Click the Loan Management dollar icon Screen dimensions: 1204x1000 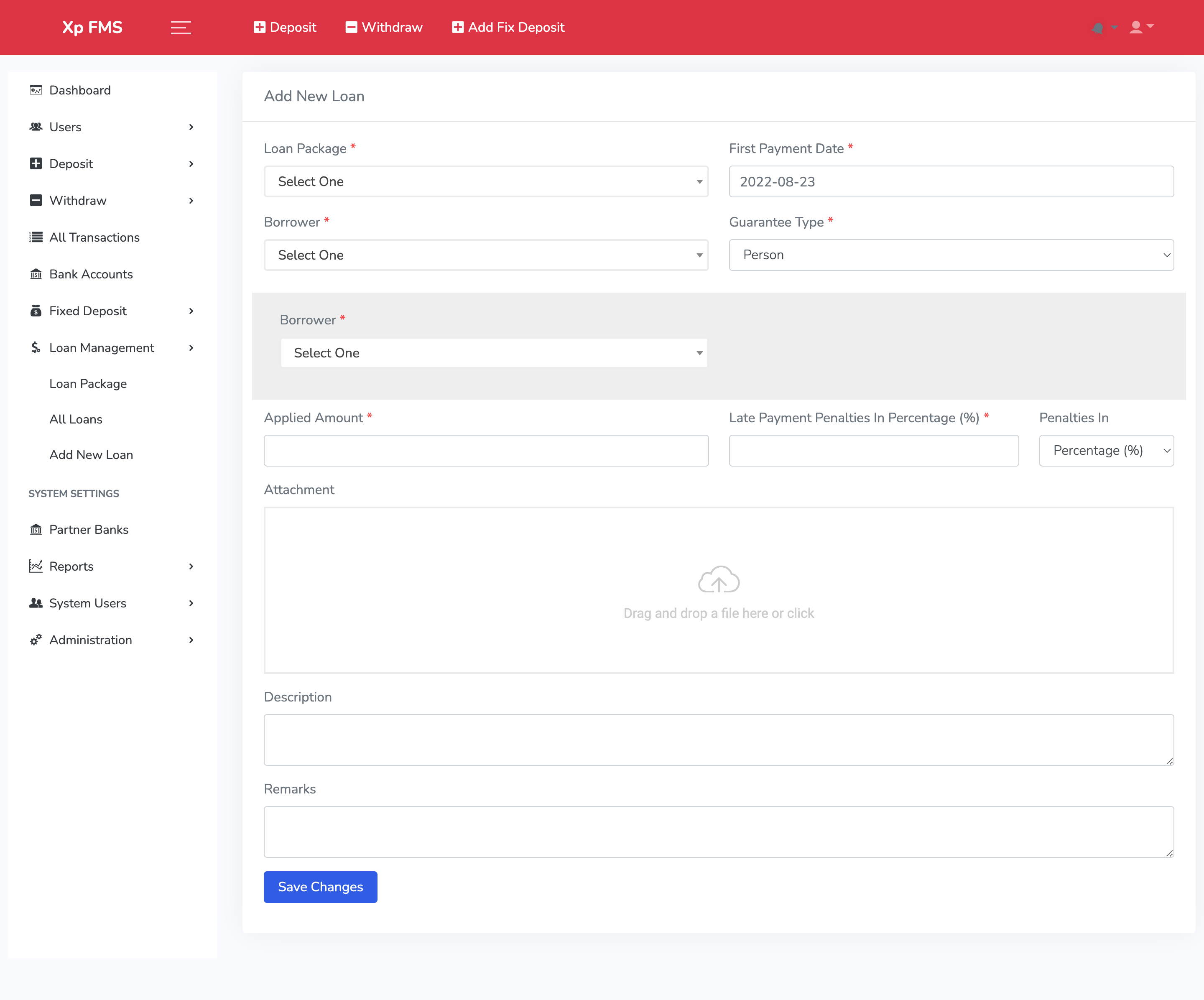pyautogui.click(x=36, y=347)
